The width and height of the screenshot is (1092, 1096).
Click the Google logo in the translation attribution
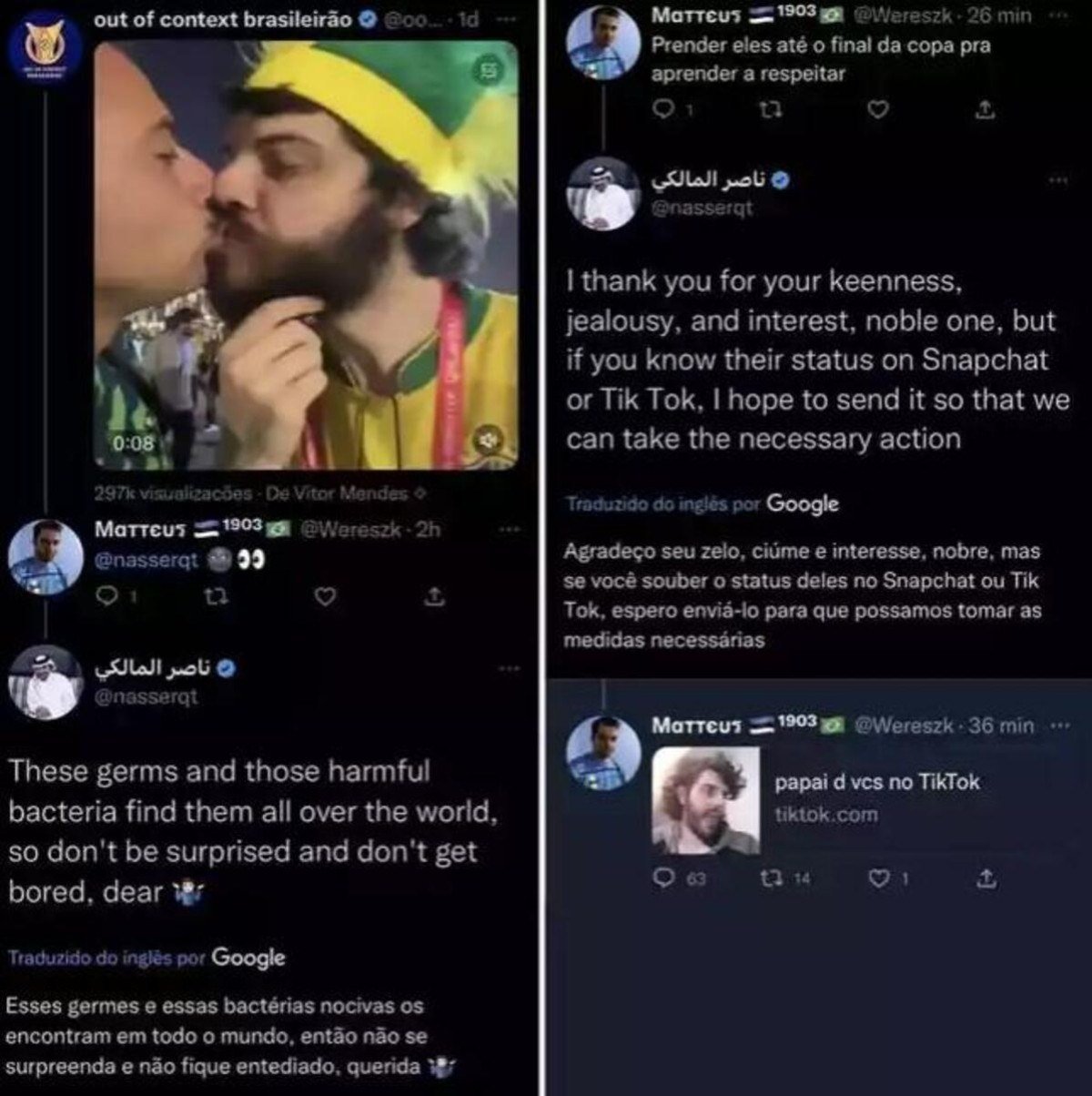pyautogui.click(x=248, y=958)
